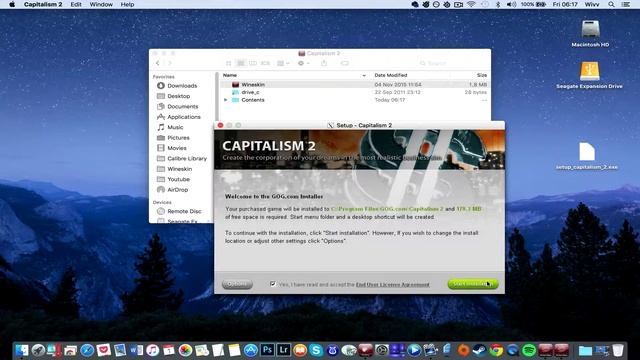
Task: Open Trash in the Dock
Action: 618,350
